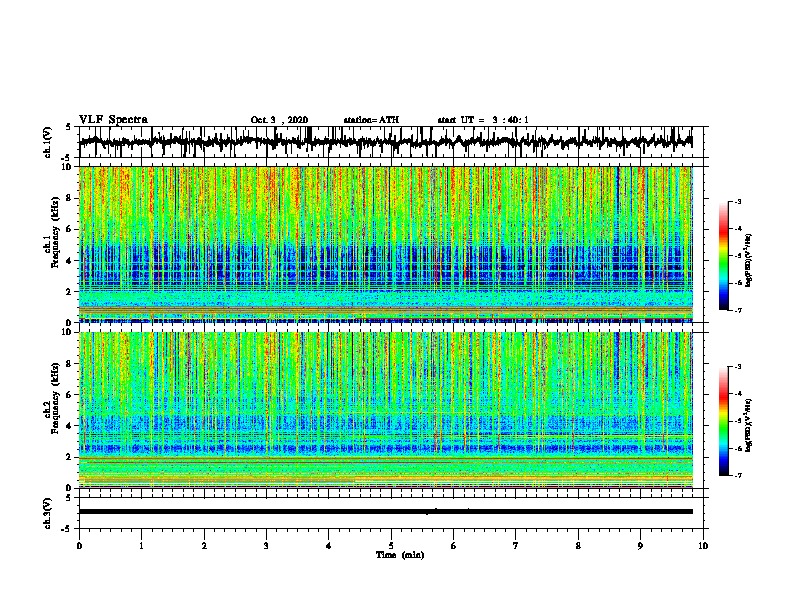Viewport: 792px width, 612px height.
Task: Click the "9" minute tick label
Action: (x=640, y=546)
